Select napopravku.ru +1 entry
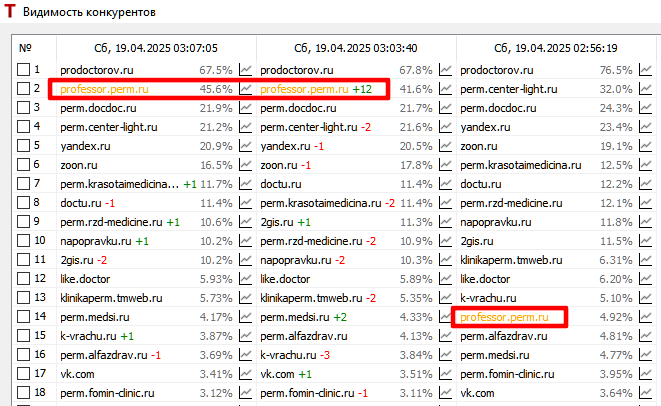Image resolution: width=661 pixels, height=406 pixels. click(x=104, y=241)
